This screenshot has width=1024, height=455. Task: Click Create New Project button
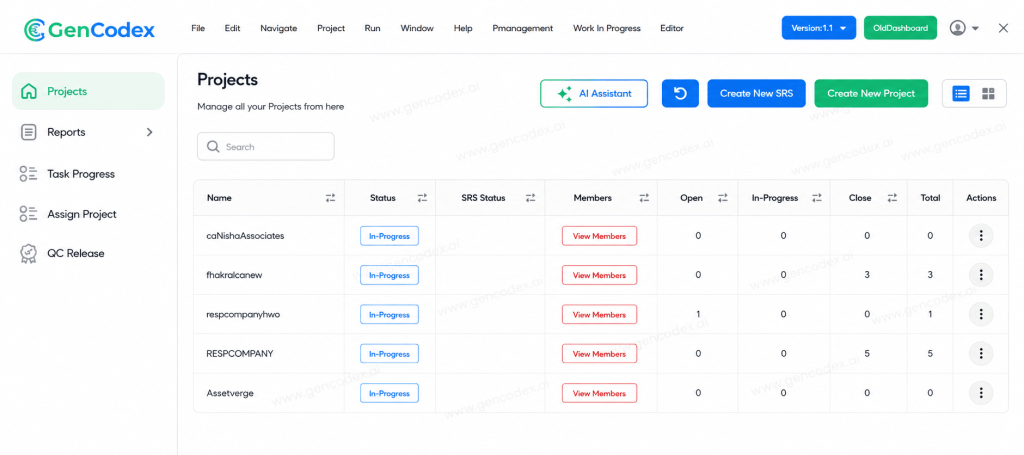[871, 93]
